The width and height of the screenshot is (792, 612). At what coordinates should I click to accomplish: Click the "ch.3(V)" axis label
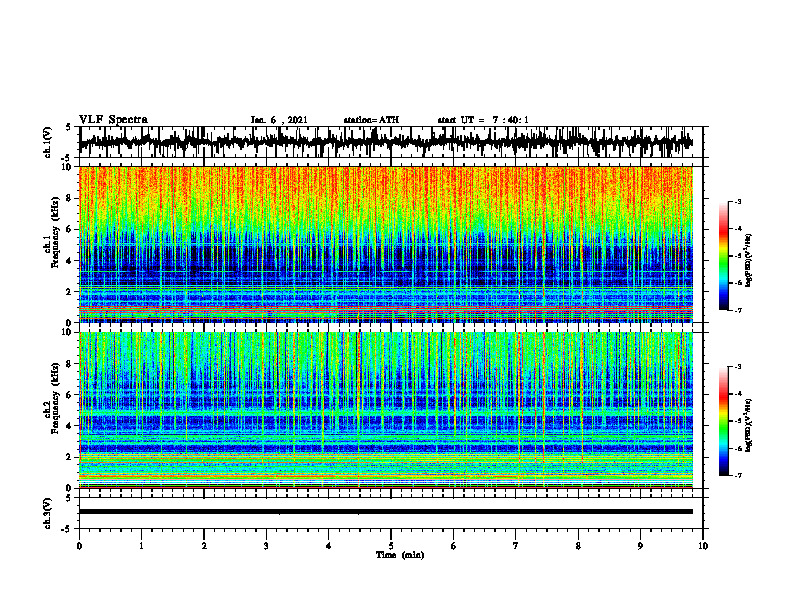pos(48,513)
